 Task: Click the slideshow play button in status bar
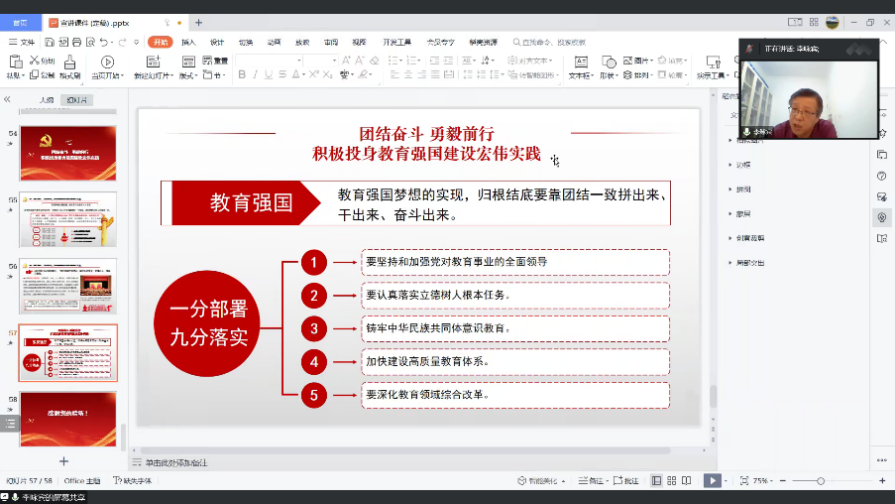[x=712, y=481]
